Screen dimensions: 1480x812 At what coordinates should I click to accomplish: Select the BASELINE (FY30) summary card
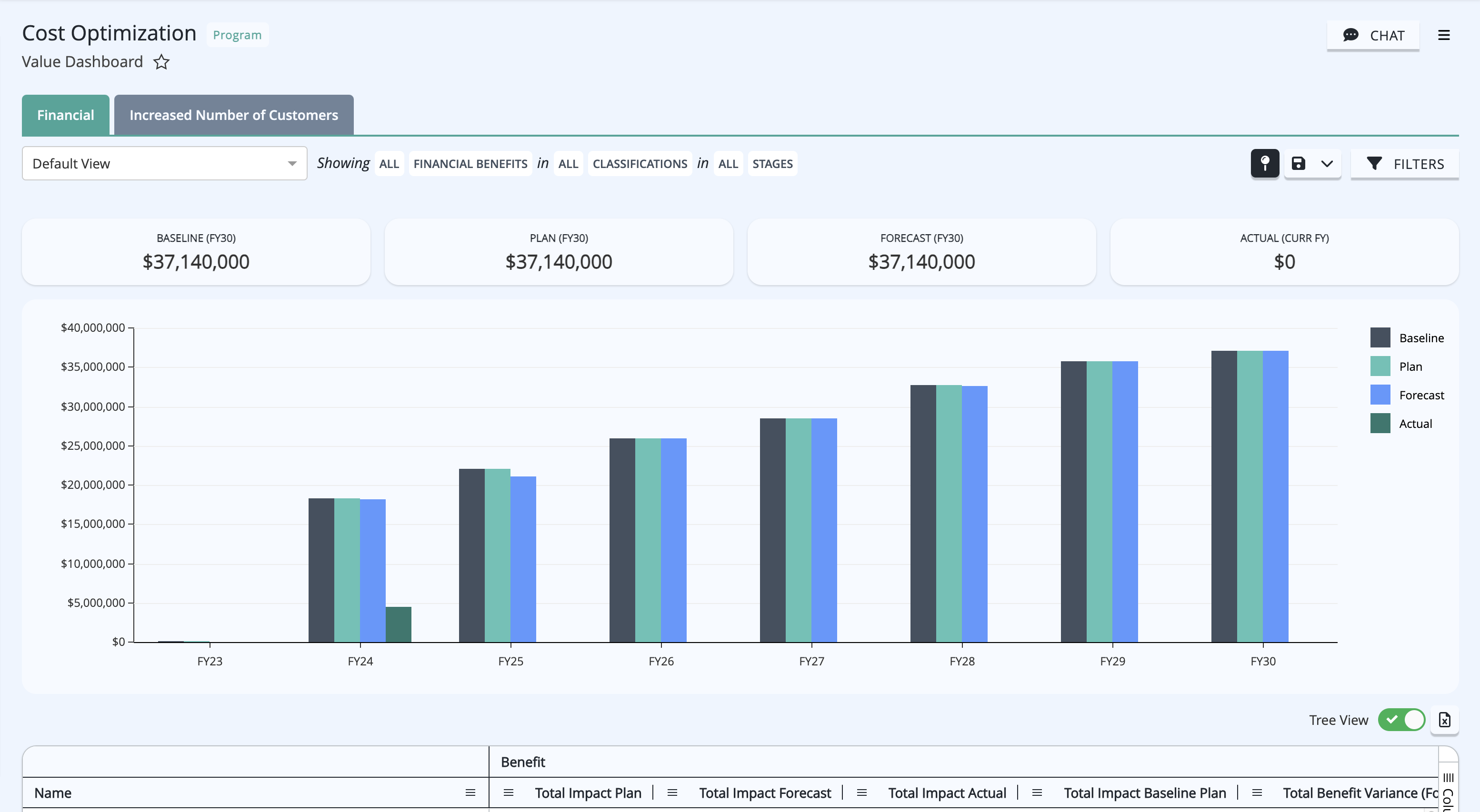click(196, 252)
